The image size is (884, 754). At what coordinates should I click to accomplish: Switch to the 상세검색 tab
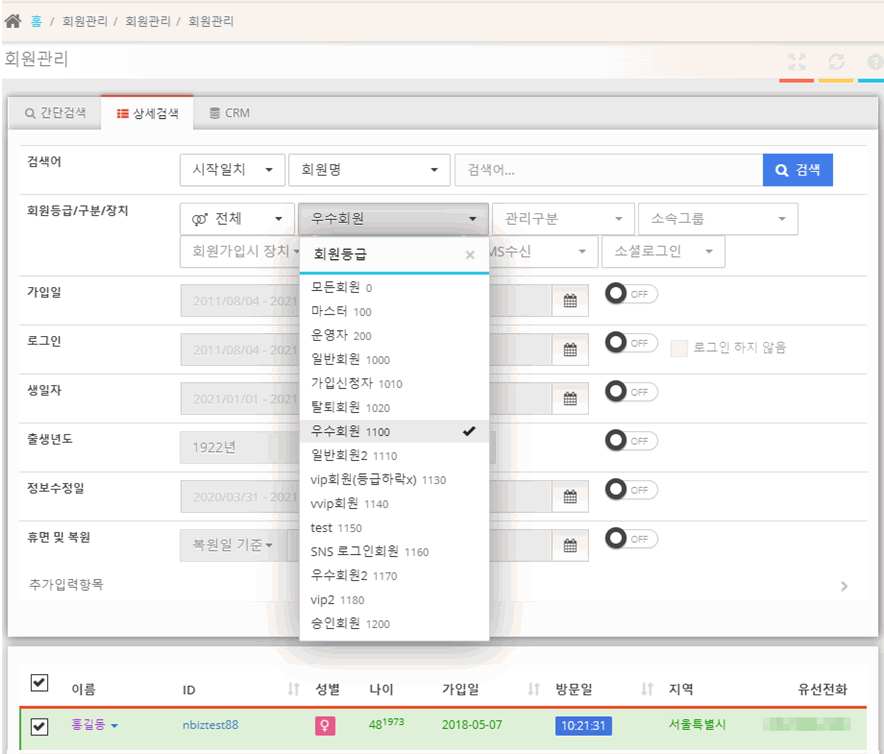coord(147,113)
